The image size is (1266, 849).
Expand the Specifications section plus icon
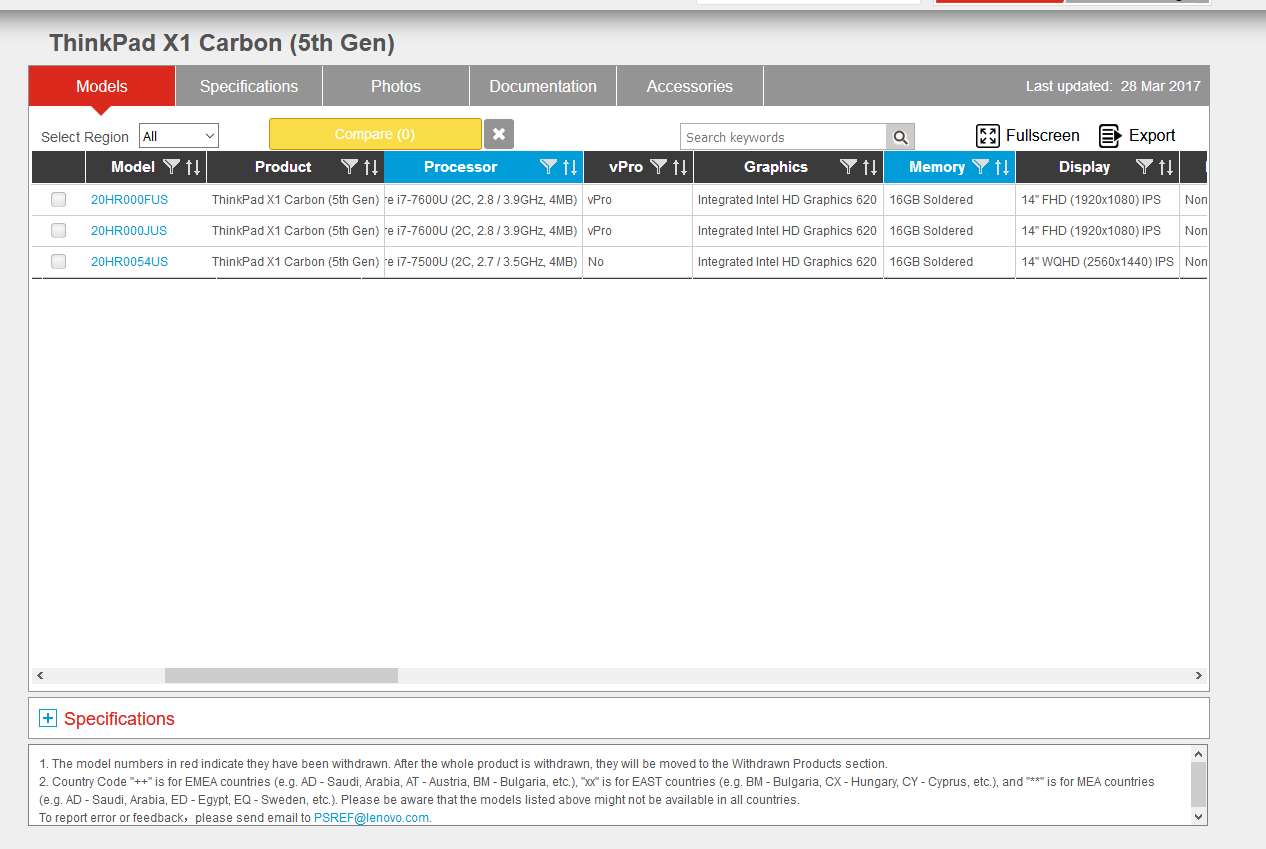click(x=48, y=718)
